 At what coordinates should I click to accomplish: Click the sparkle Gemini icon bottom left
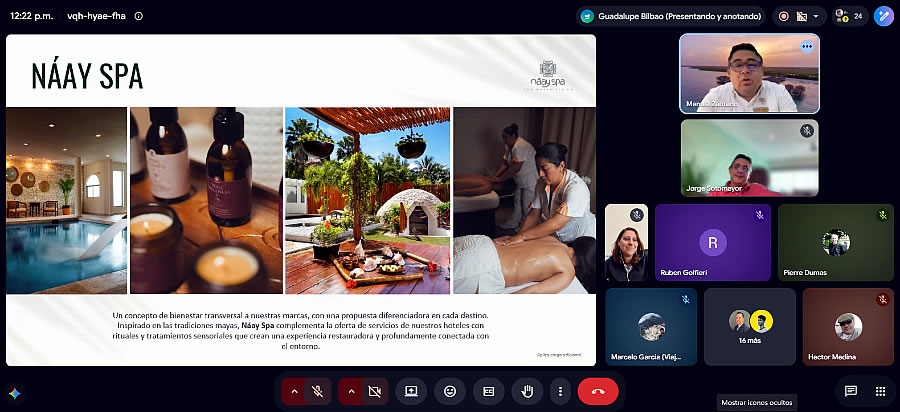point(15,394)
